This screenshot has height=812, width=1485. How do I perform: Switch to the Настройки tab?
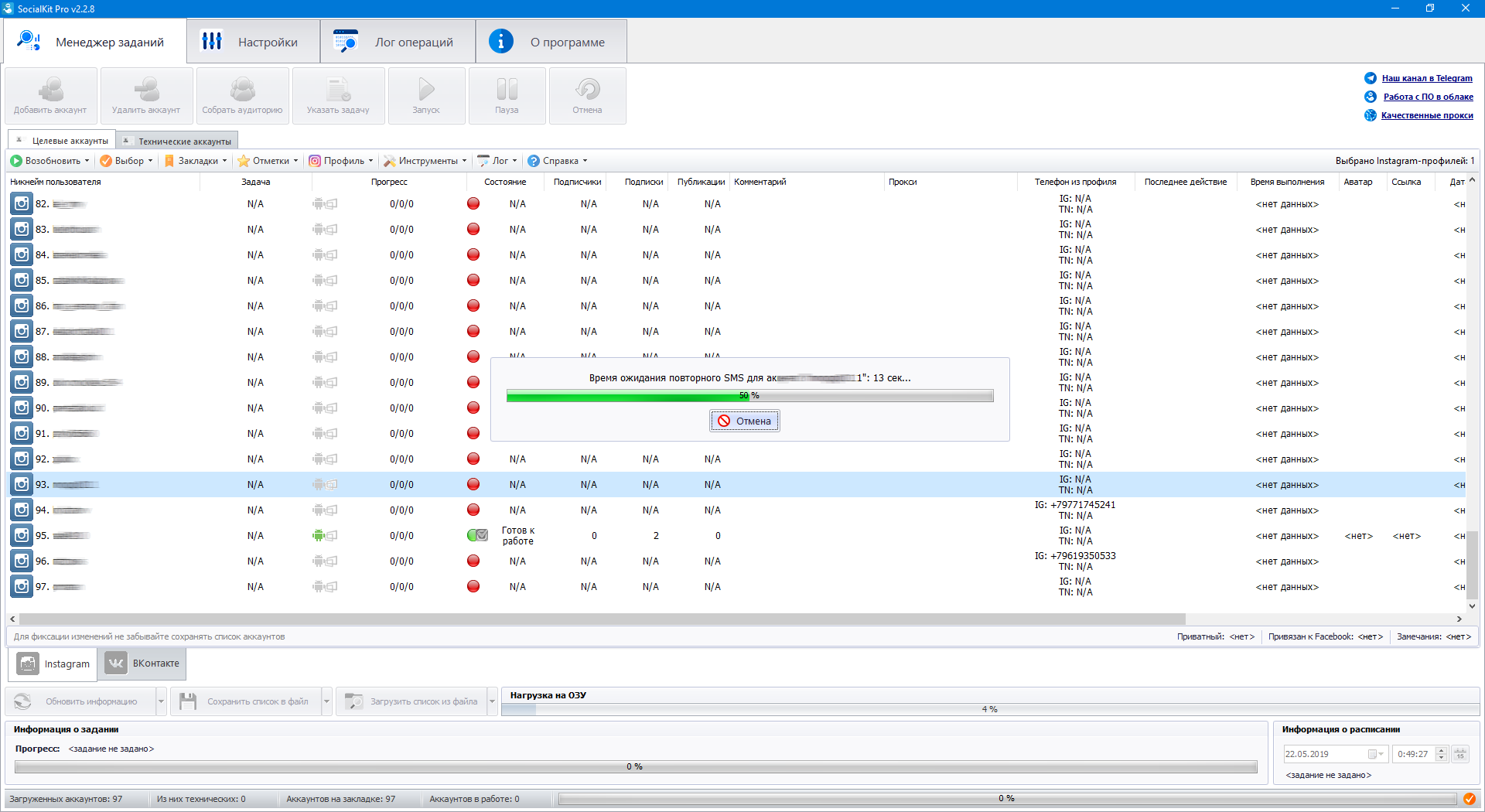pyautogui.click(x=254, y=42)
